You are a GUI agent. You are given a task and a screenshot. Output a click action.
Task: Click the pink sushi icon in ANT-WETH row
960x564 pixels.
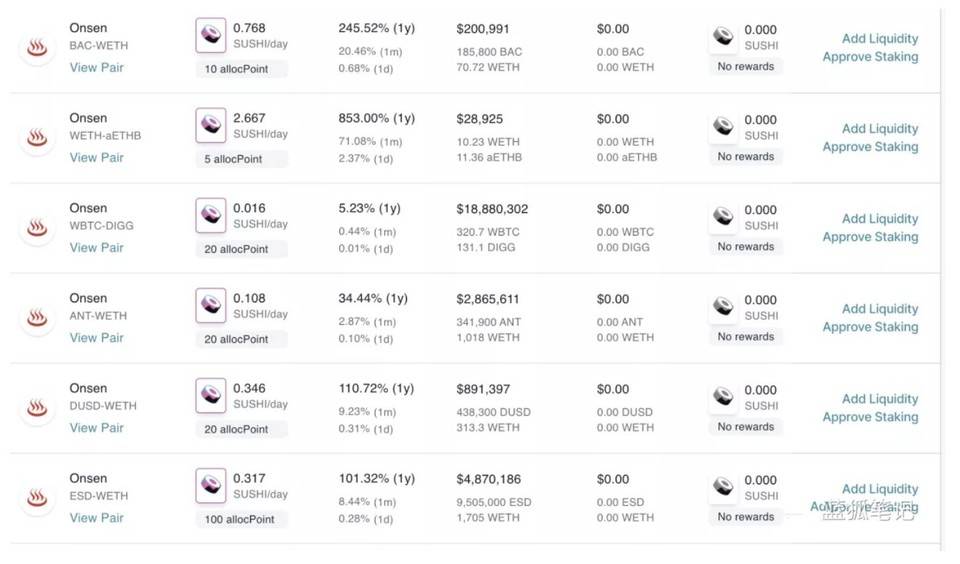(x=211, y=305)
